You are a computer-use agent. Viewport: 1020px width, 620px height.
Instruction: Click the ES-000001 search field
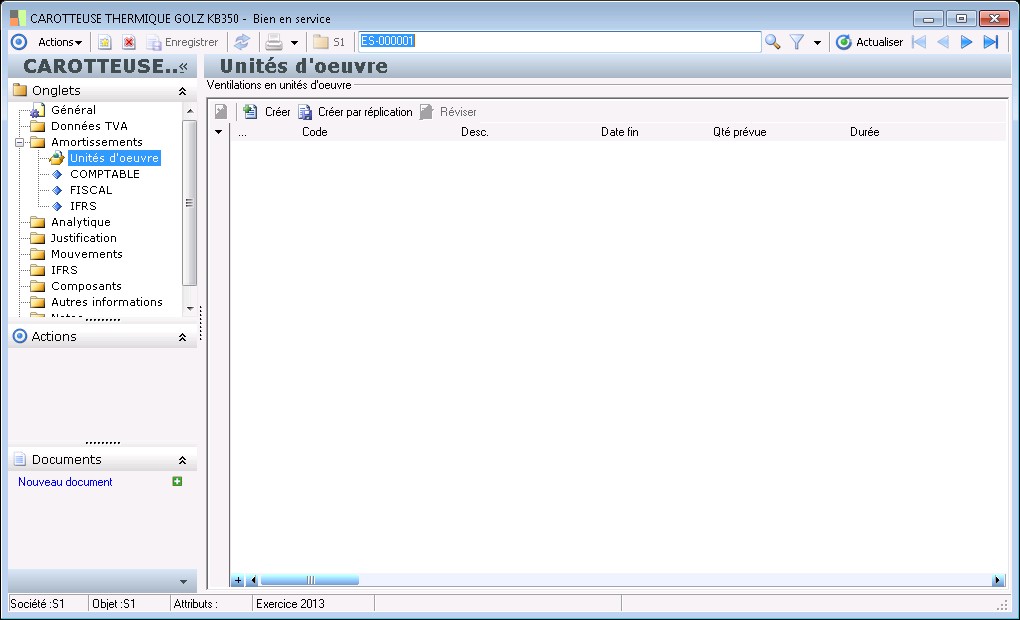(x=559, y=42)
